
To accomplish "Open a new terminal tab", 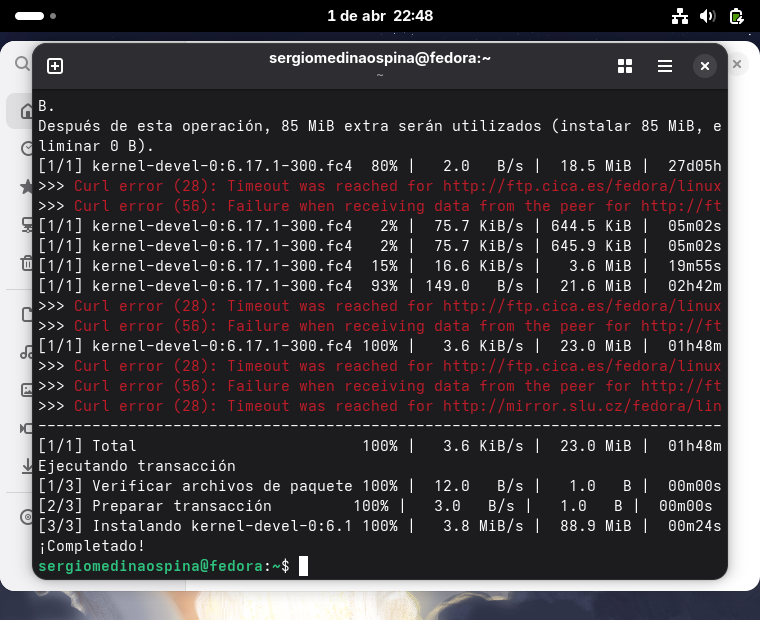I will click(55, 66).
